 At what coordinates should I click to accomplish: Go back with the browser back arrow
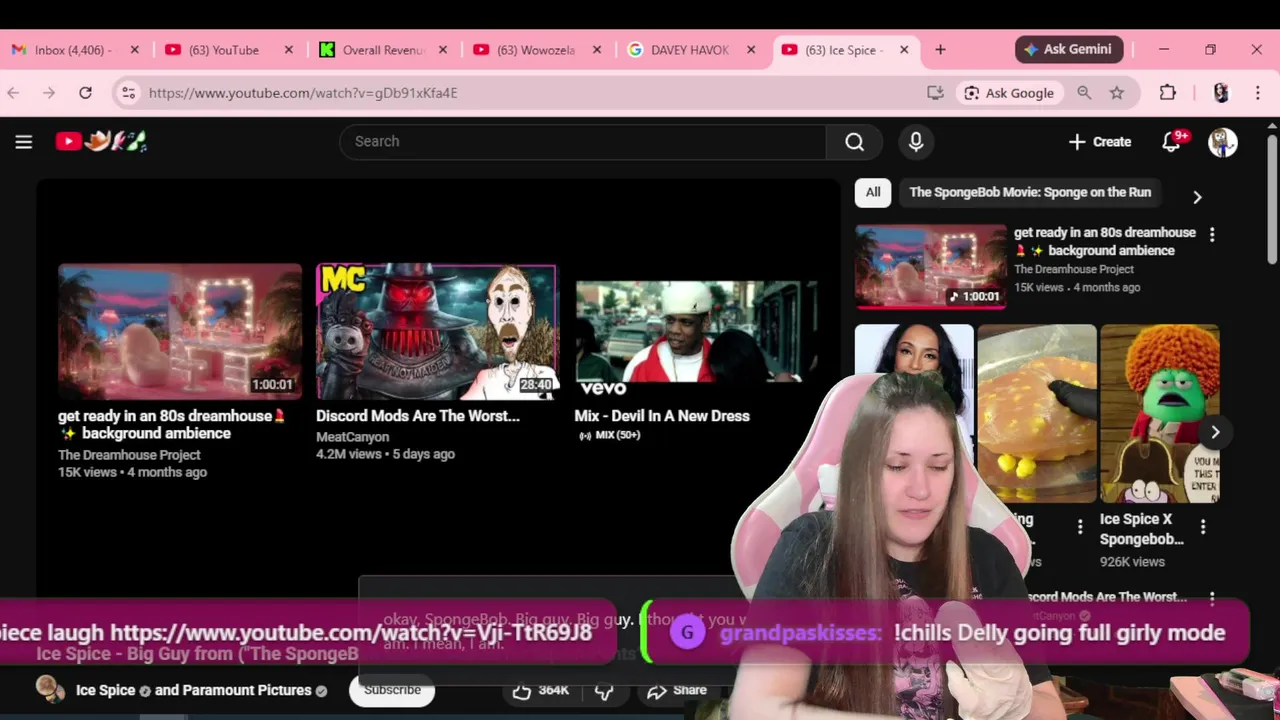pyautogui.click(x=14, y=93)
